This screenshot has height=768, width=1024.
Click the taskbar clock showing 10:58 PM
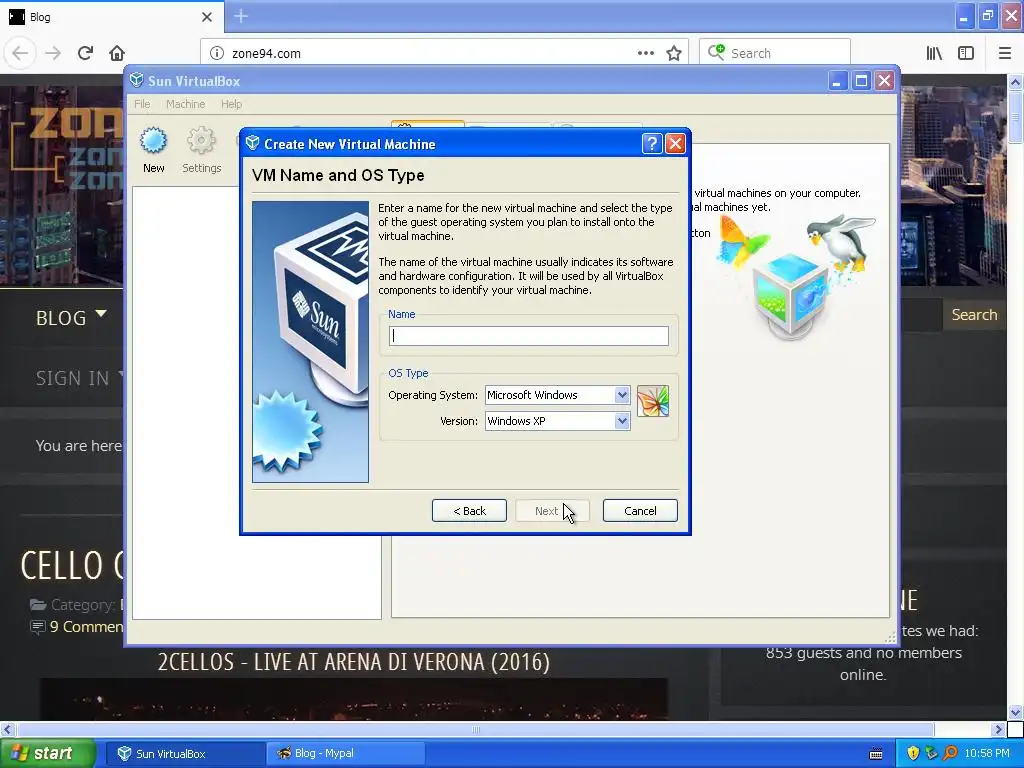pyautogui.click(x=987, y=753)
